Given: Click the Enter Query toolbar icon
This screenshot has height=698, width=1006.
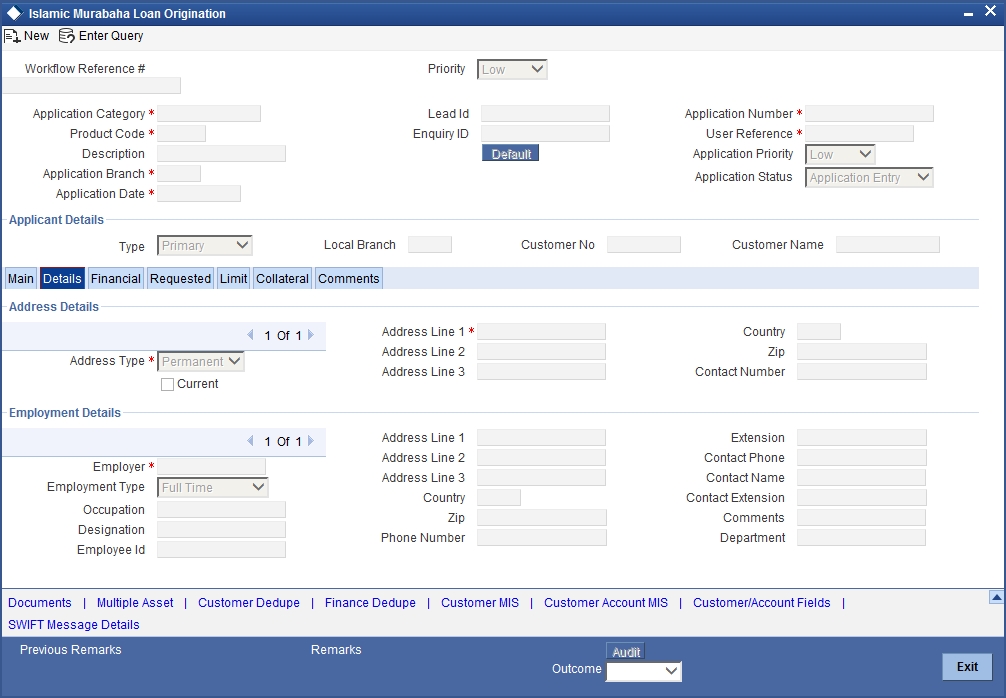Looking at the screenshot, I should 67,36.
